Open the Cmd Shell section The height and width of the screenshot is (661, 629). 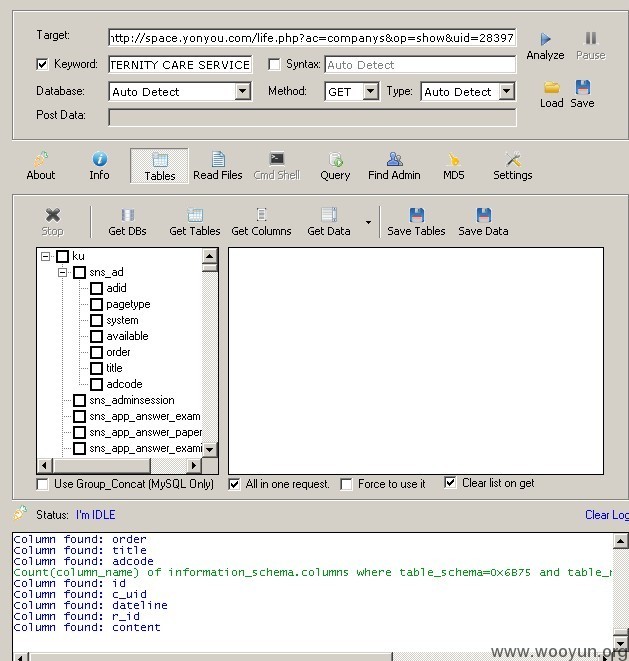[x=277, y=166]
